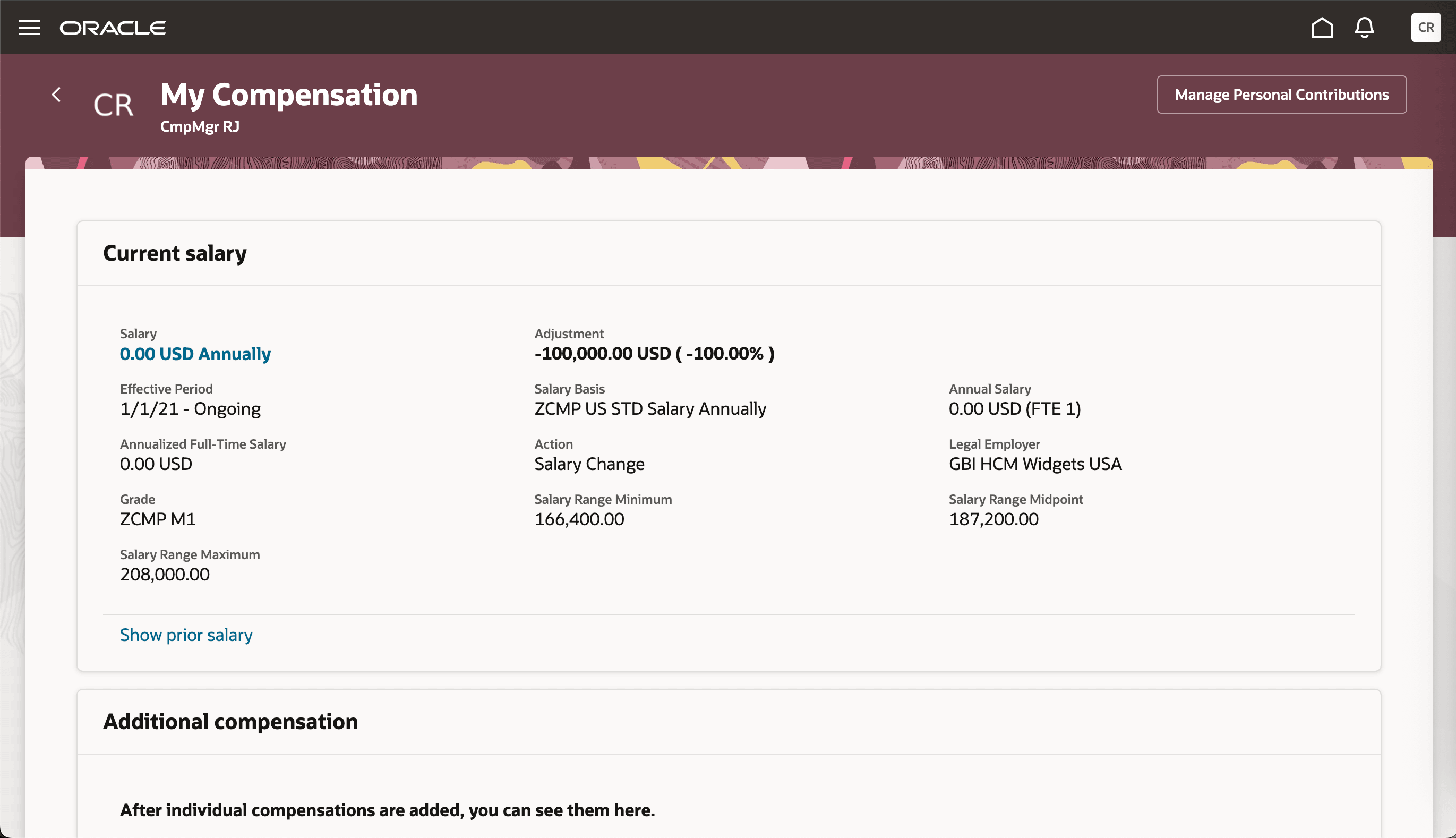Open the bell icon for alerts
1456x838 pixels.
tap(1364, 28)
